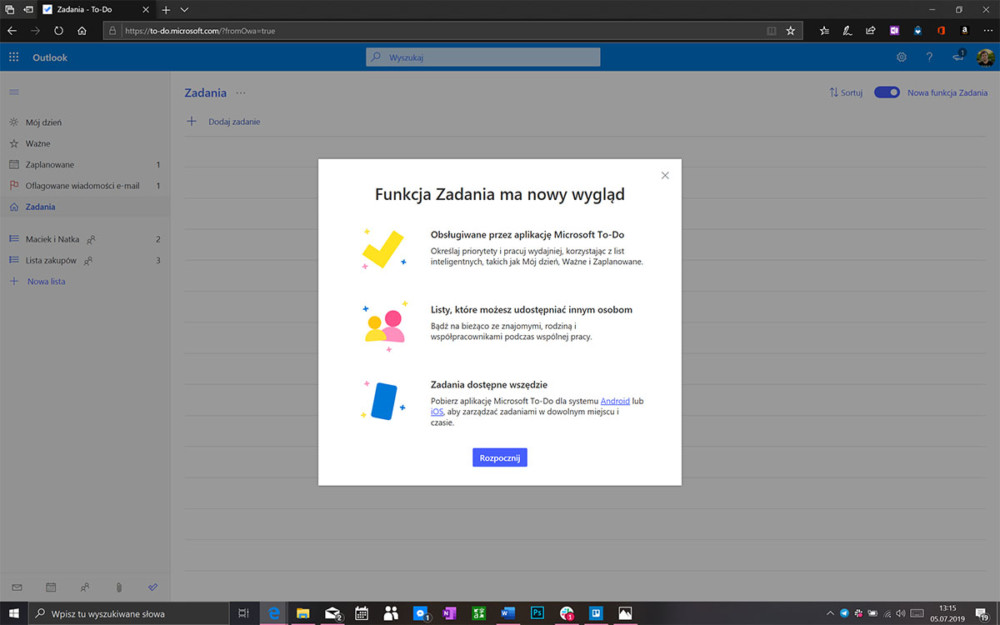Open the help question mark
Screen dimensions: 1000x625
click(929, 57)
